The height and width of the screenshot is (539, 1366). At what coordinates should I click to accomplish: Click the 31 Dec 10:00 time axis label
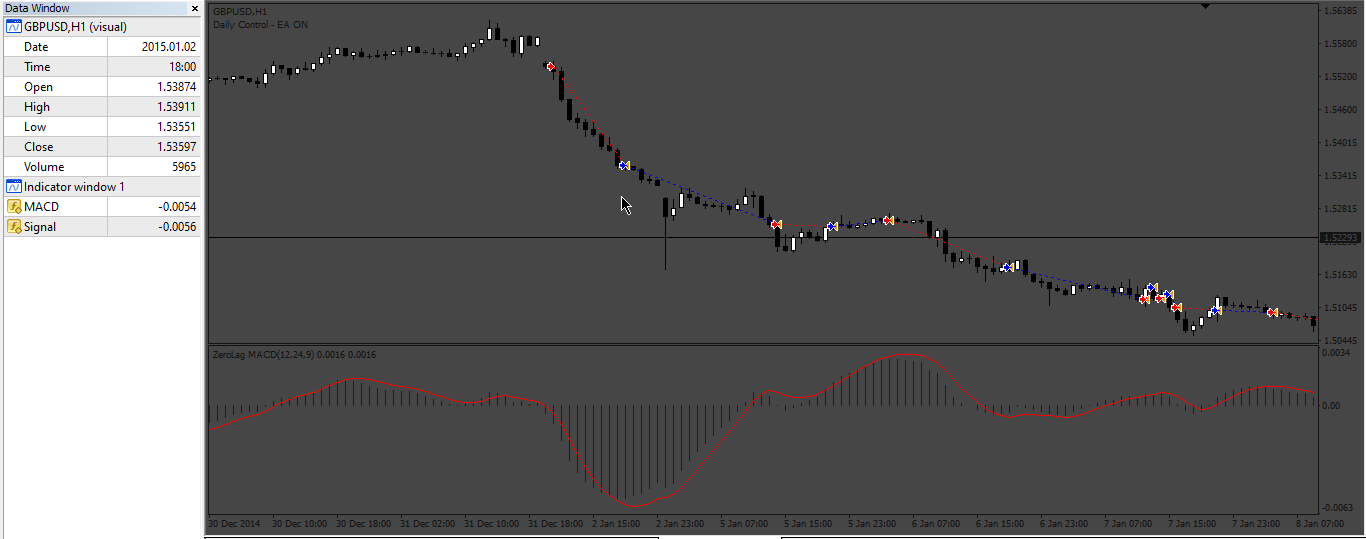coord(492,524)
